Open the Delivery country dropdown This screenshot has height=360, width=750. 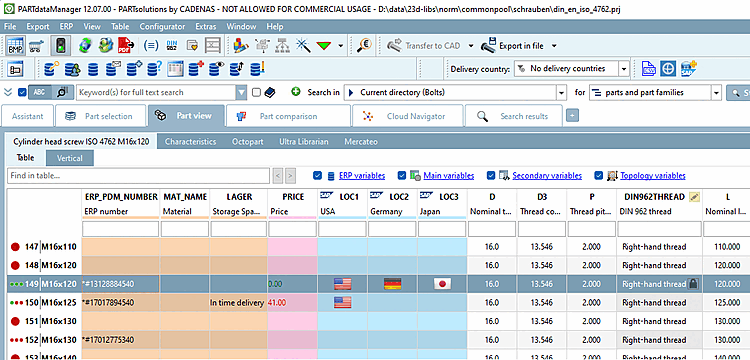[x=623, y=69]
